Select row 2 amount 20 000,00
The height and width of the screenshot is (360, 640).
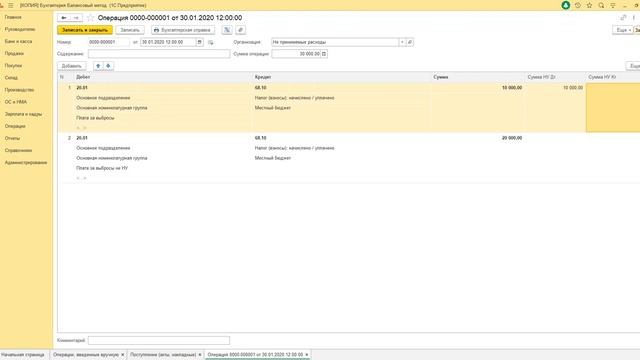point(512,138)
